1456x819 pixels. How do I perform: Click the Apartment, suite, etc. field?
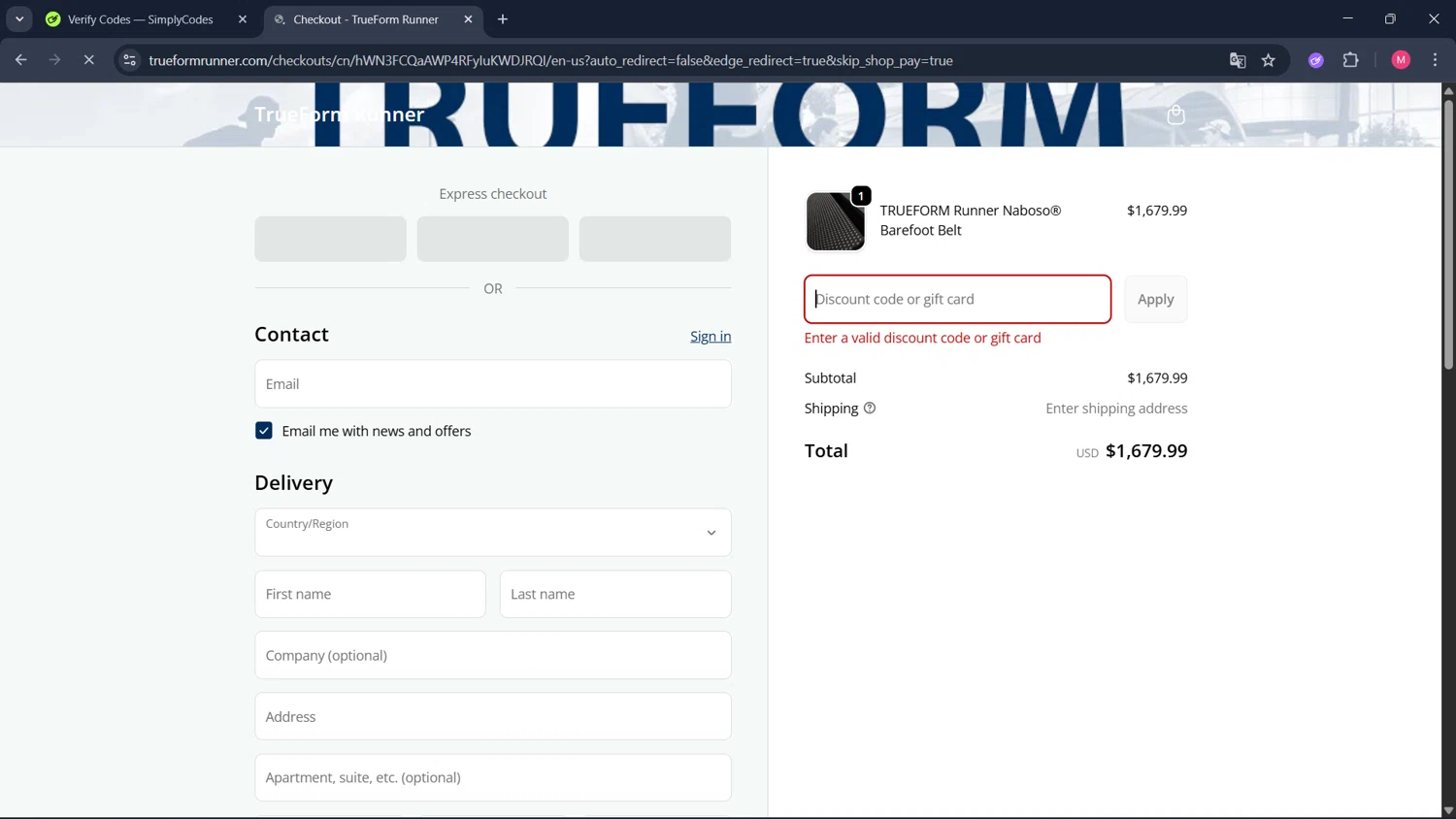coord(493,777)
